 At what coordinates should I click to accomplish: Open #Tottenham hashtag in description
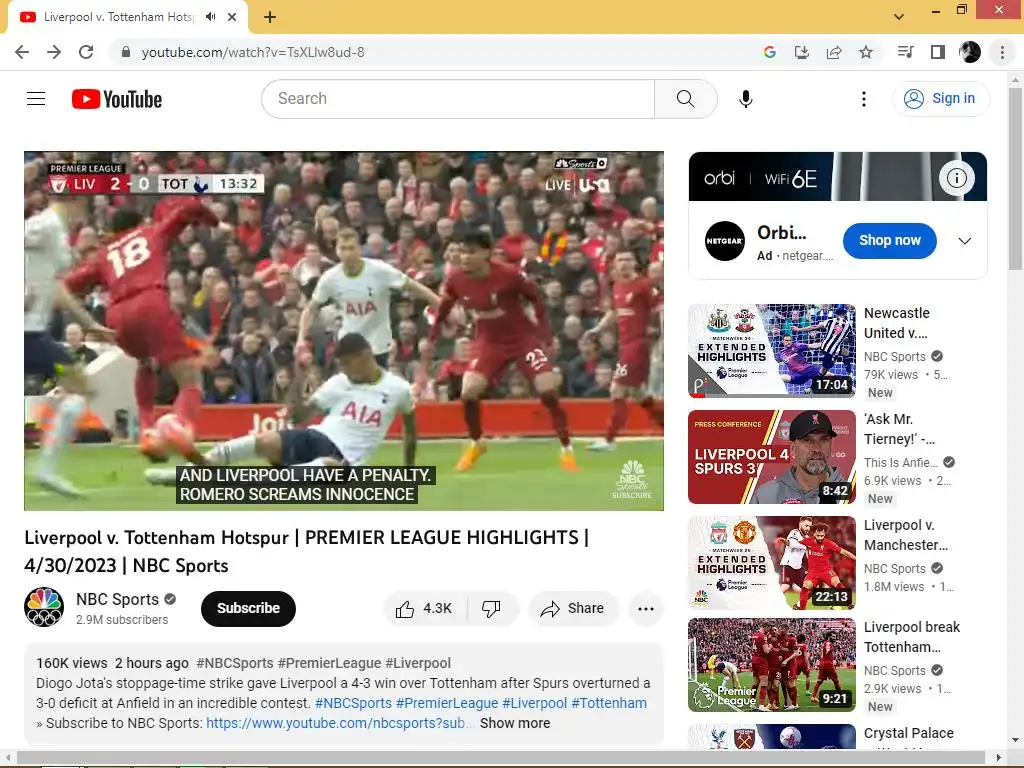tap(609, 703)
